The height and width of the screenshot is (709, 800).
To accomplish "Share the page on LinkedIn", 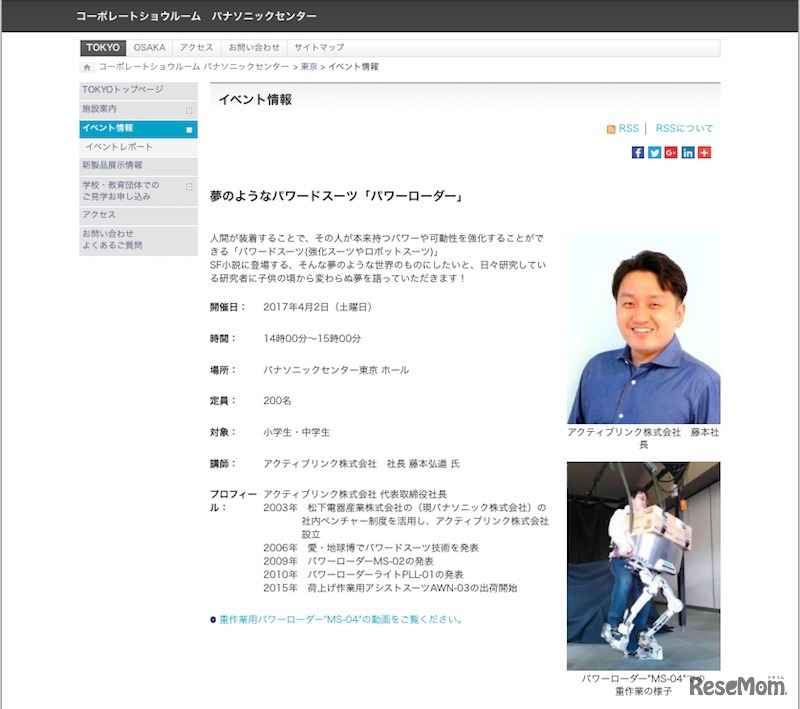I will pos(687,152).
